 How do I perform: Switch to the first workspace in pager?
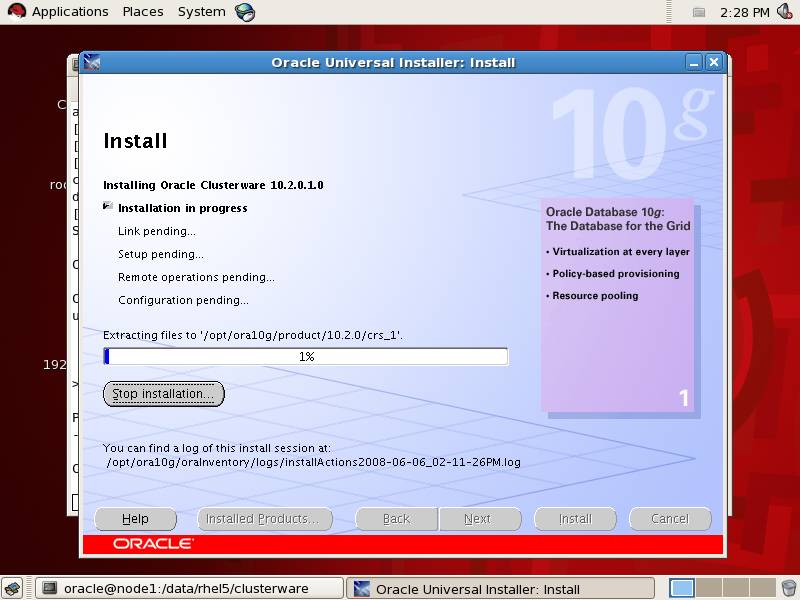[x=681, y=588]
